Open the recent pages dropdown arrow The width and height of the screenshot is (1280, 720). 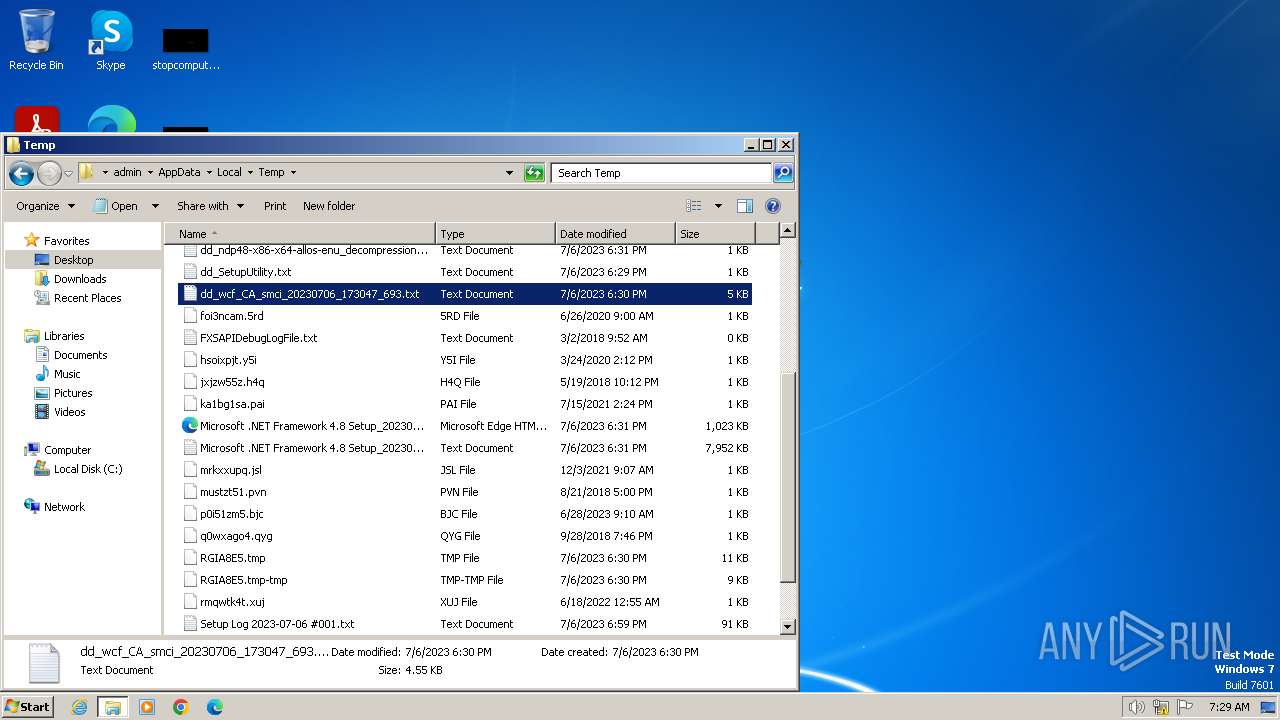pyautogui.click(x=68, y=173)
